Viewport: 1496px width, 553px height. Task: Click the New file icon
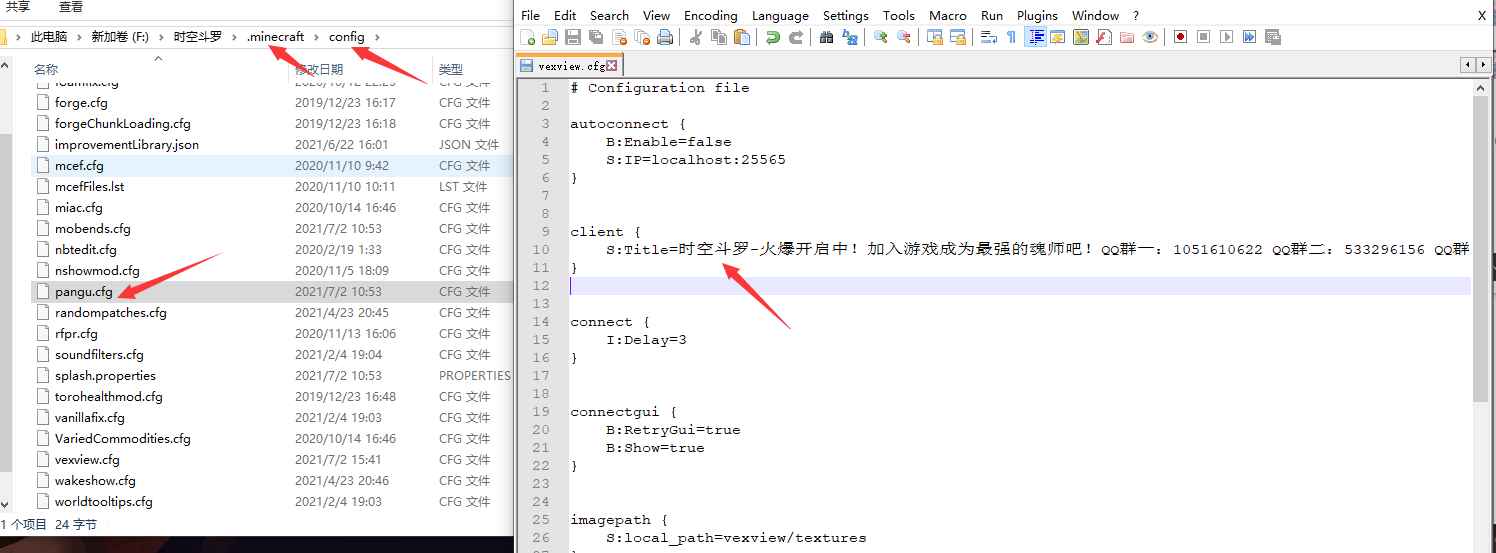point(528,37)
